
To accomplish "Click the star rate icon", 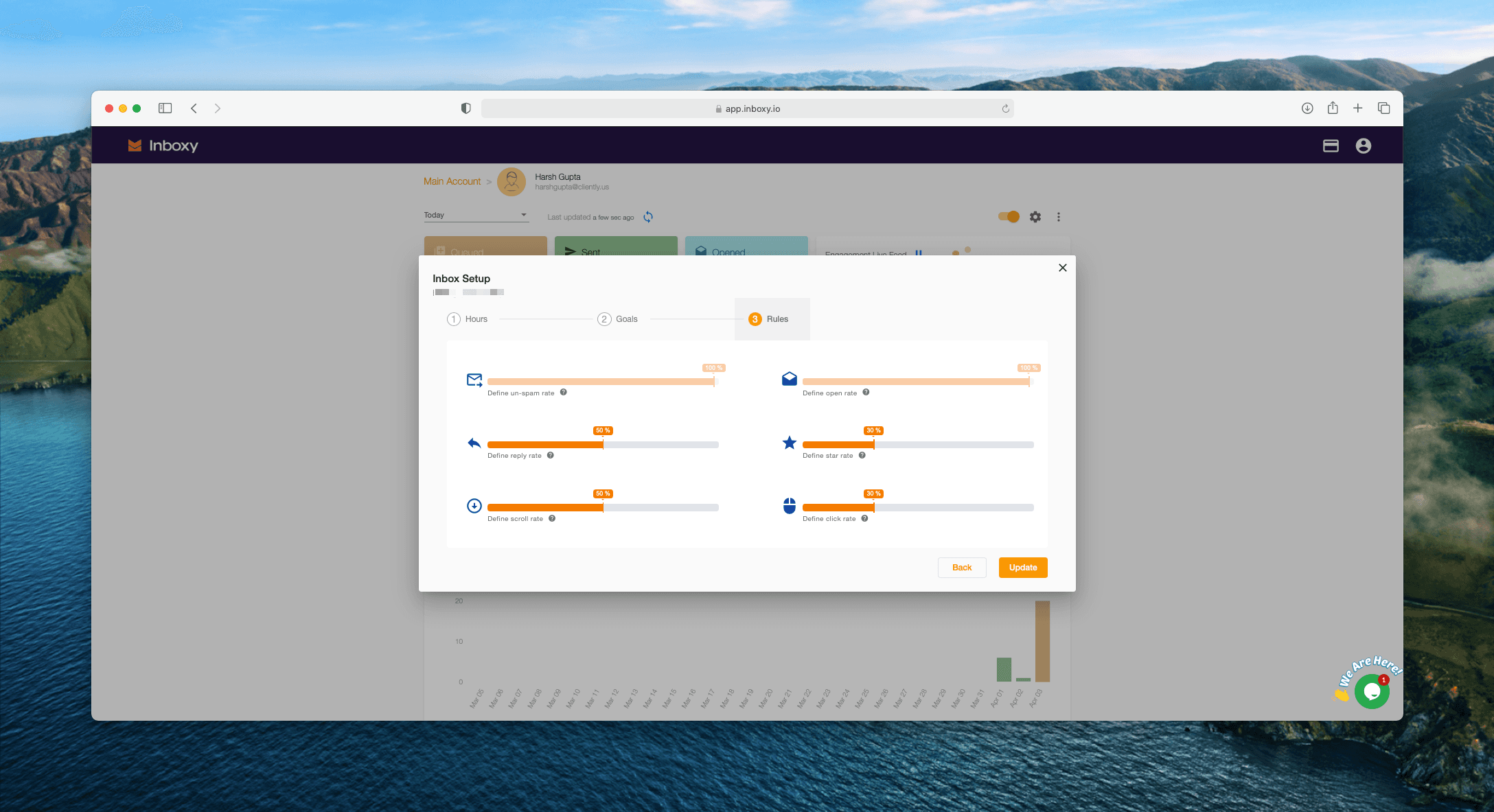I will (790, 443).
